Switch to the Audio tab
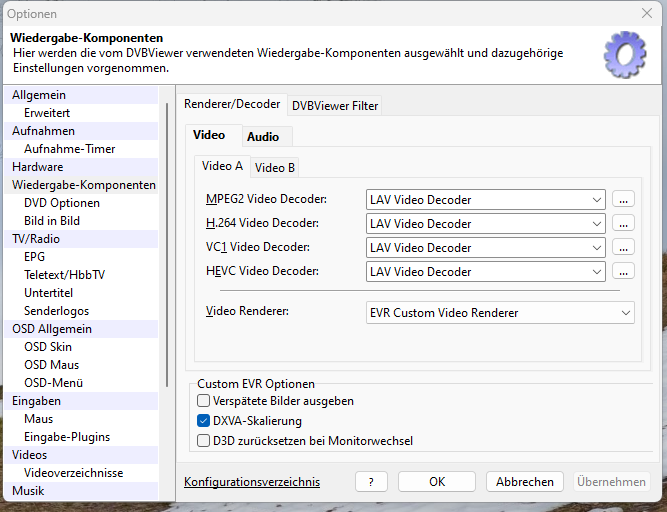The width and height of the screenshot is (667, 512). coord(263,137)
